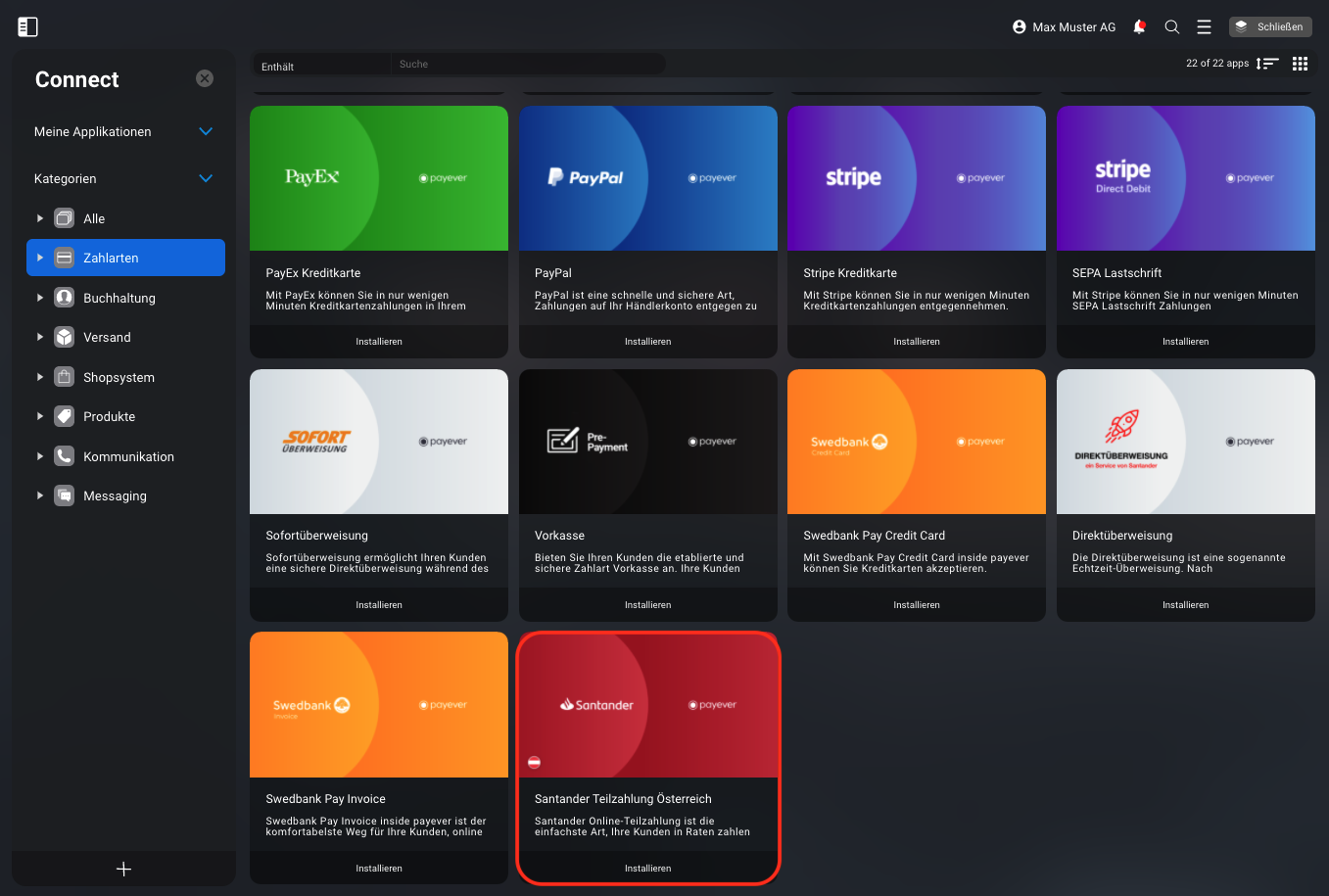Open the PayPal card thumbnail
The width and height of the screenshot is (1329, 896).
click(x=648, y=178)
